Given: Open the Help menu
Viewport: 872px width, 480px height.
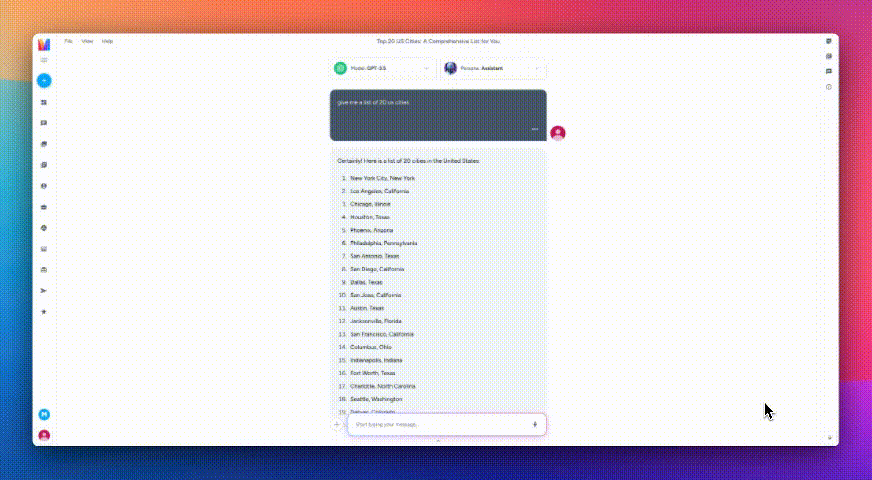Looking at the screenshot, I should click(x=107, y=41).
